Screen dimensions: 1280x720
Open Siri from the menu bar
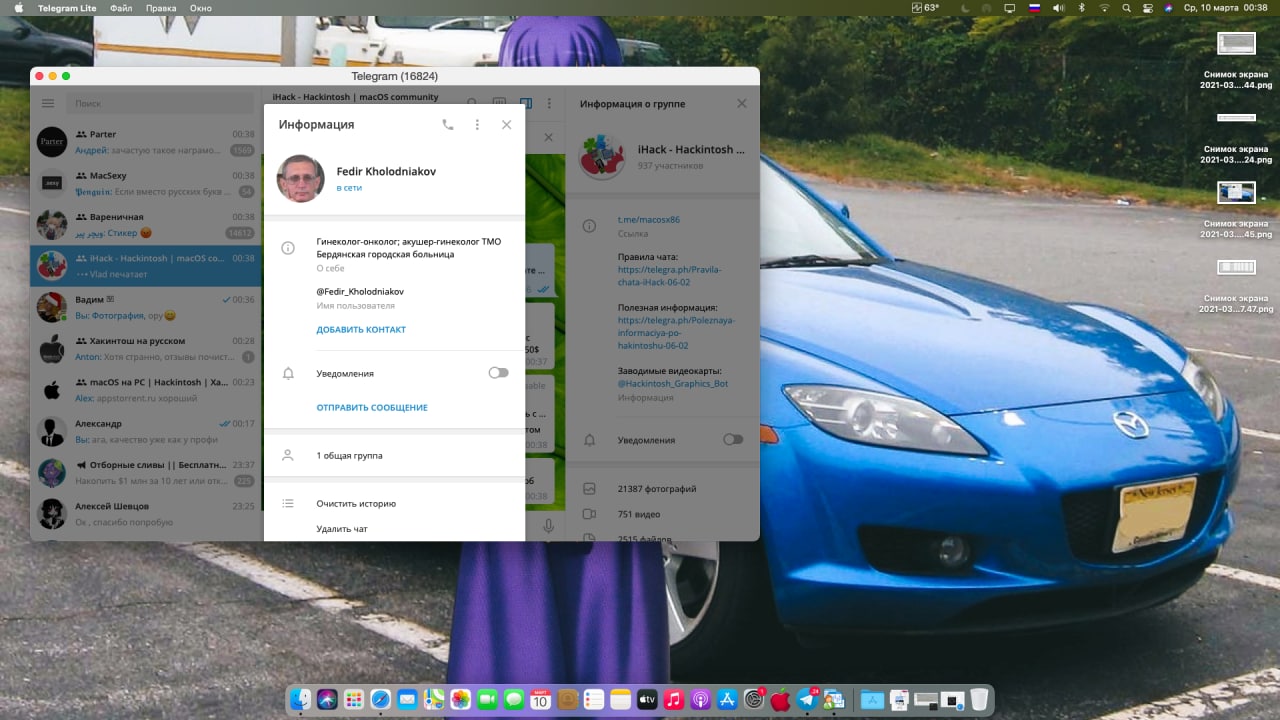click(1169, 8)
